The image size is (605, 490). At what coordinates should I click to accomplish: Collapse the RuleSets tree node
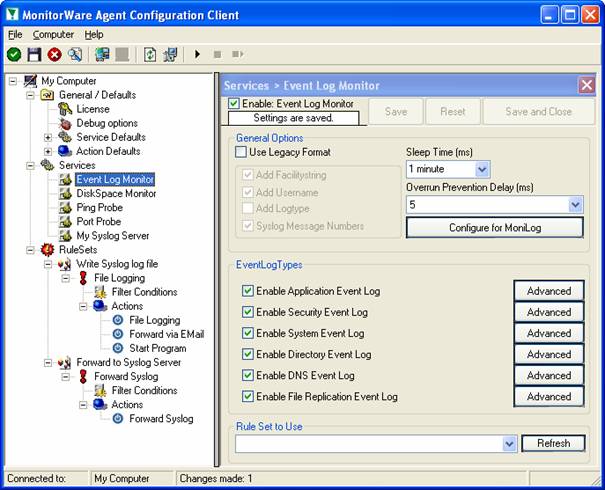pos(30,250)
